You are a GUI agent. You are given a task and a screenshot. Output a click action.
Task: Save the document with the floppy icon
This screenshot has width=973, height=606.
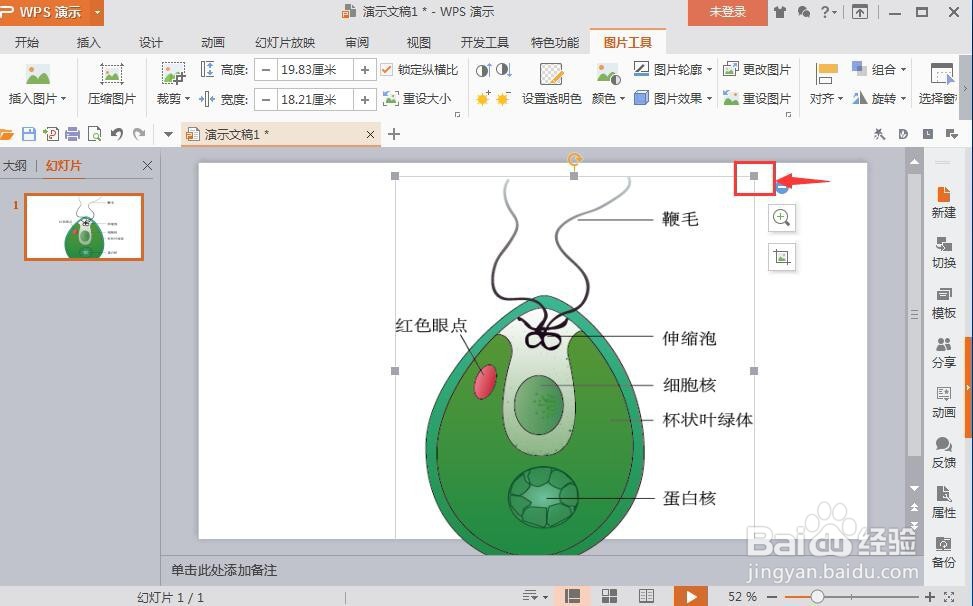click(29, 134)
